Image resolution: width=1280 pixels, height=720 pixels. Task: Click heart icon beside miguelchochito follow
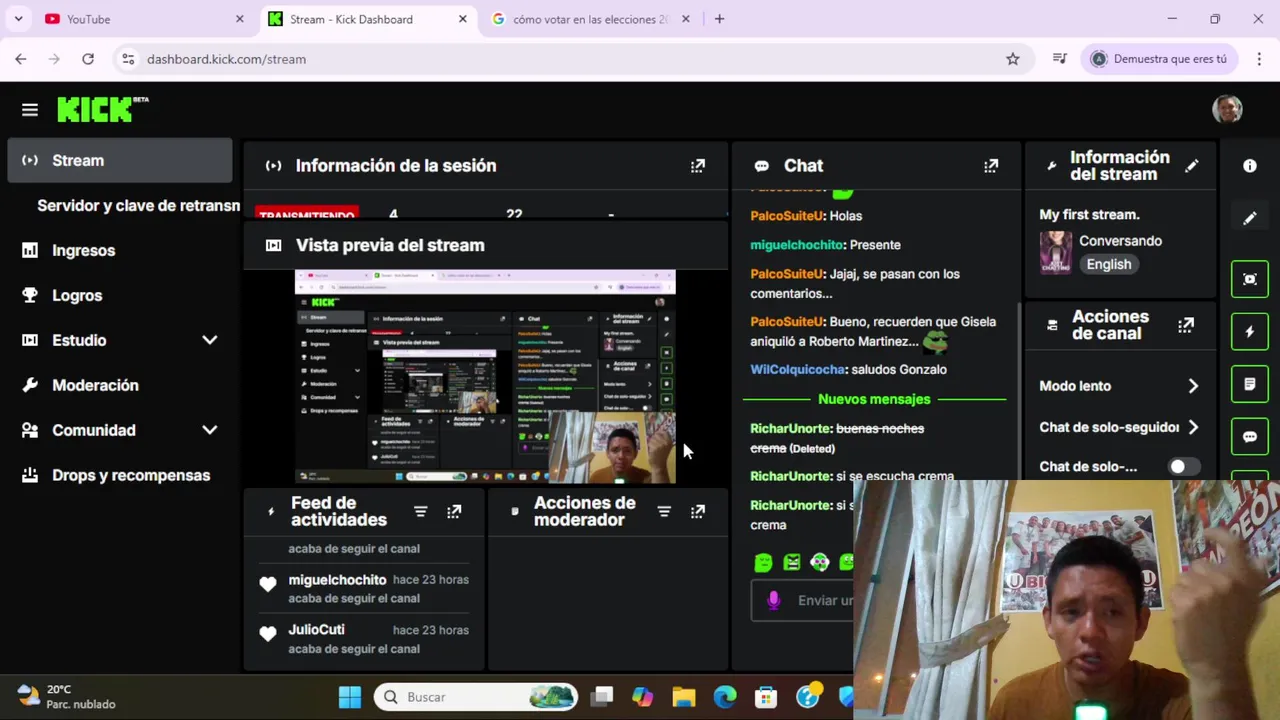pyautogui.click(x=268, y=584)
